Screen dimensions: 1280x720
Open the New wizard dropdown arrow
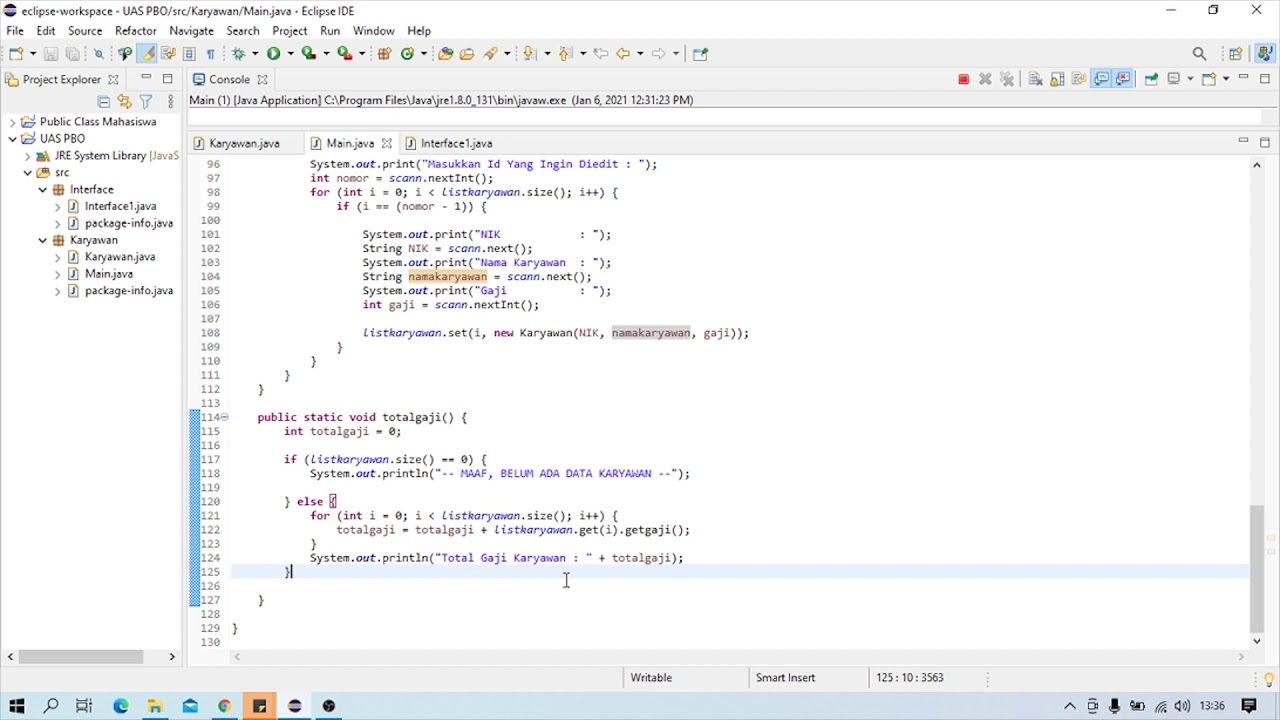(33, 54)
